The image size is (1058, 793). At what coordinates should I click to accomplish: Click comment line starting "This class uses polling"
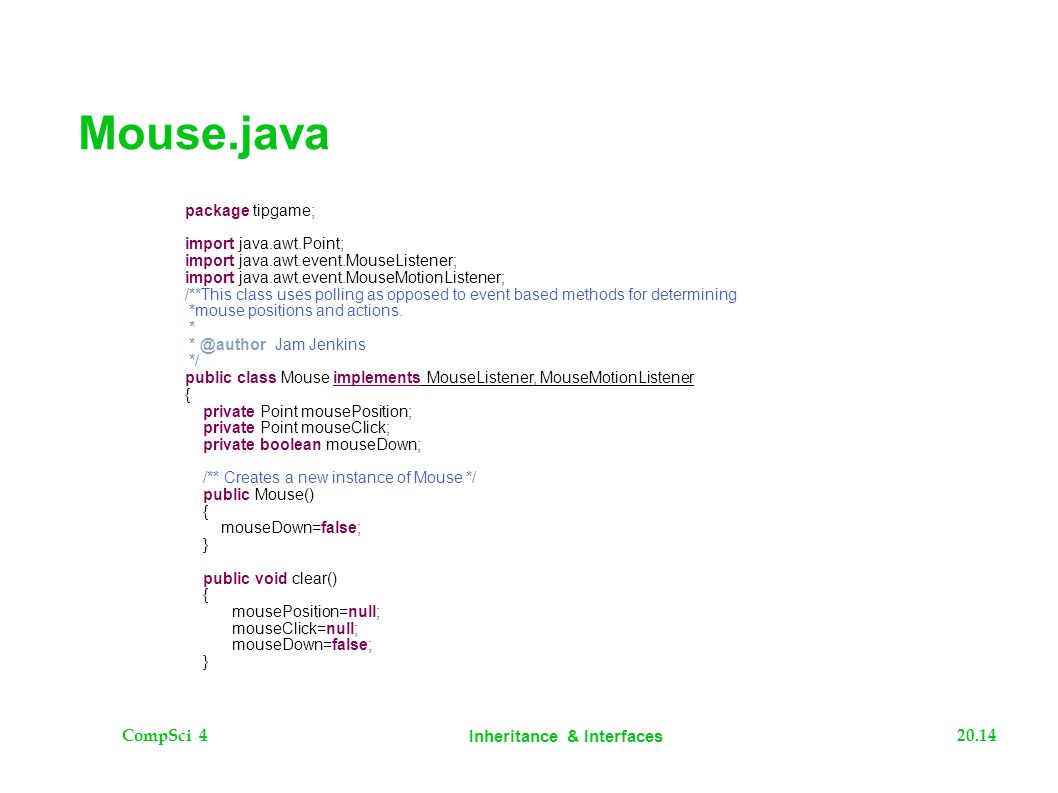(461, 294)
